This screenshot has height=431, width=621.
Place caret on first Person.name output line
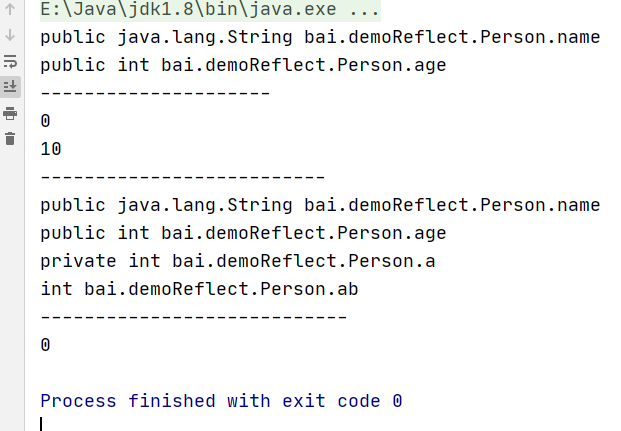point(320,37)
